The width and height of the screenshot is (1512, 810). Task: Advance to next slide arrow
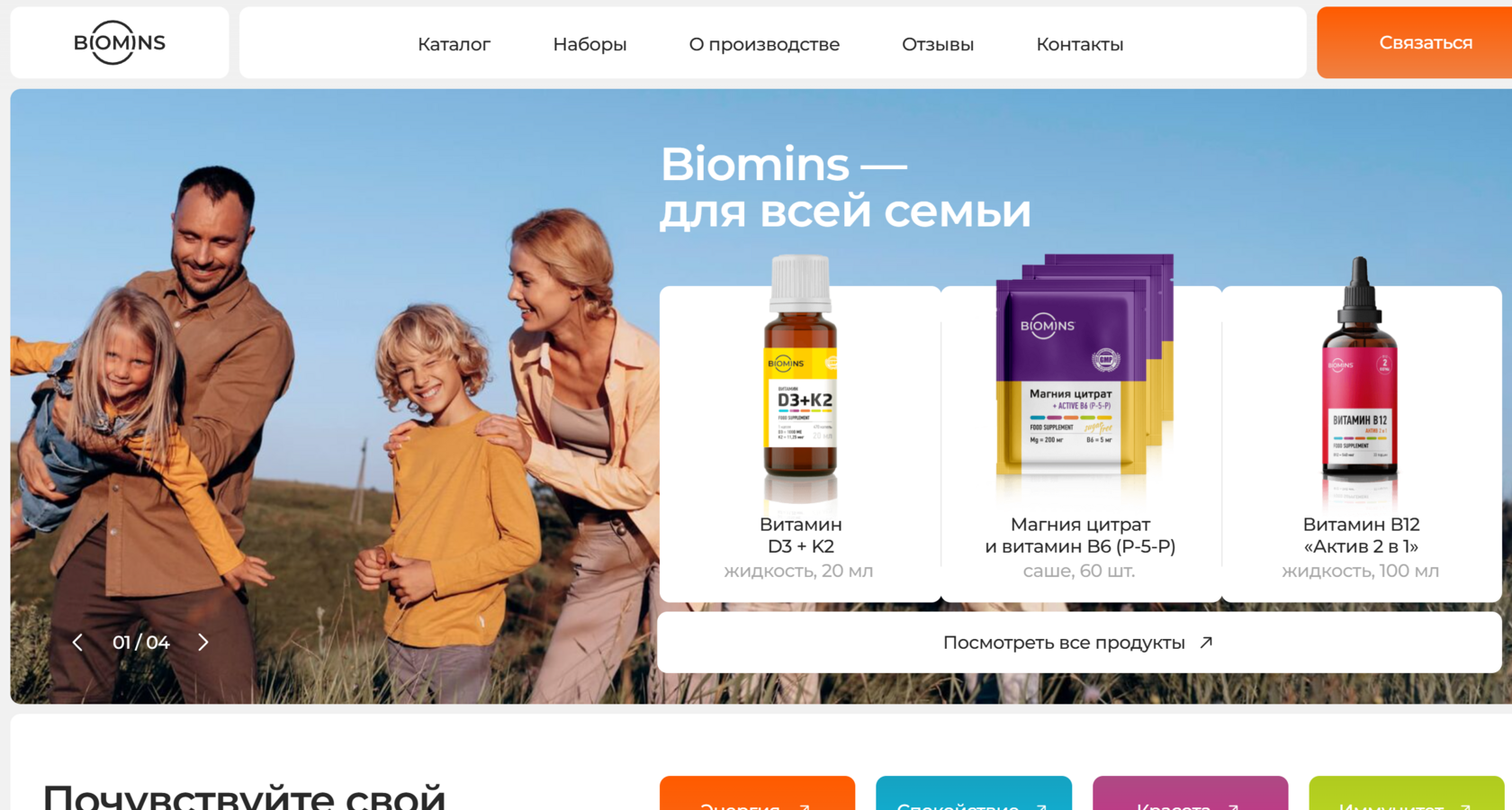coord(203,643)
